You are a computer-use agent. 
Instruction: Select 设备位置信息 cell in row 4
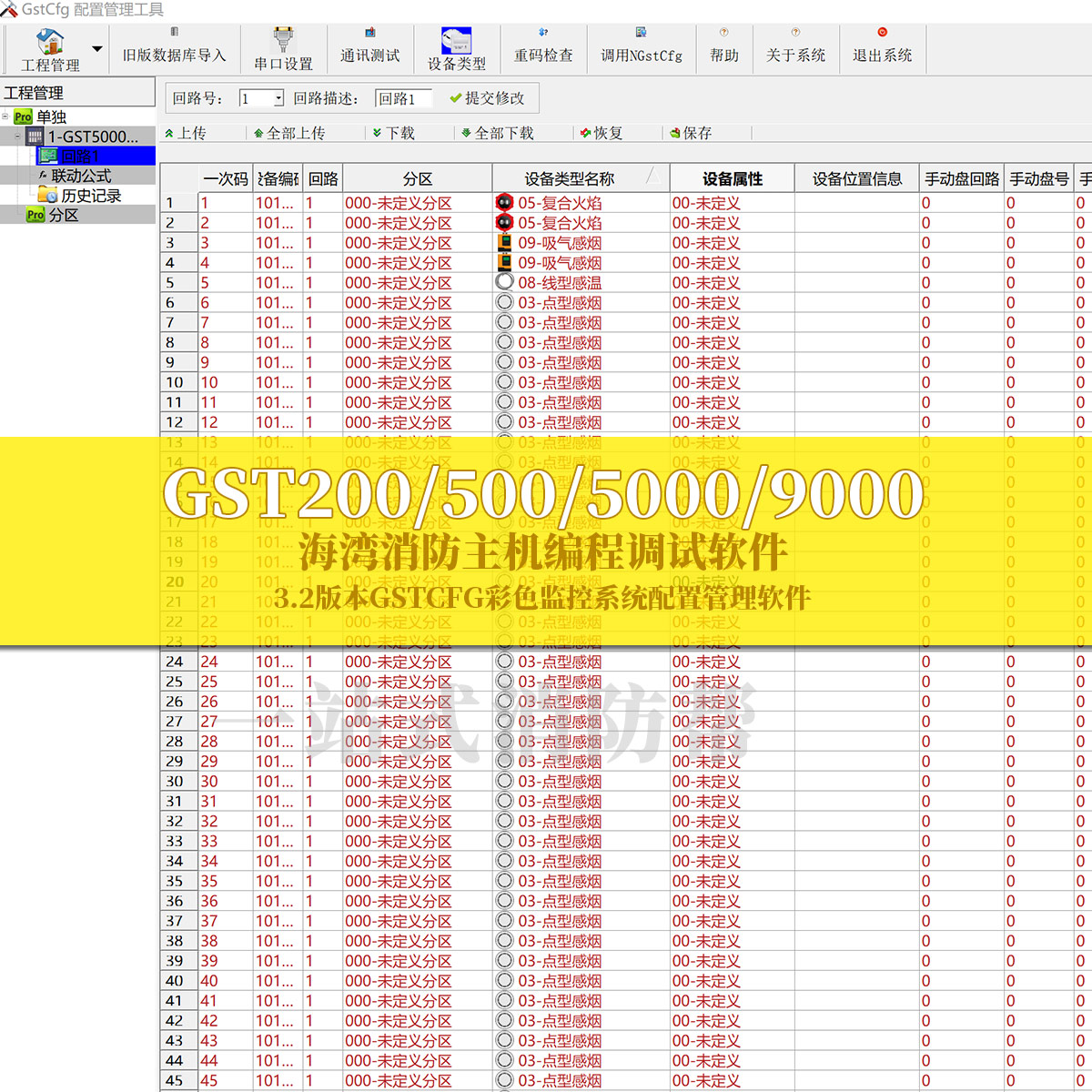click(x=857, y=263)
